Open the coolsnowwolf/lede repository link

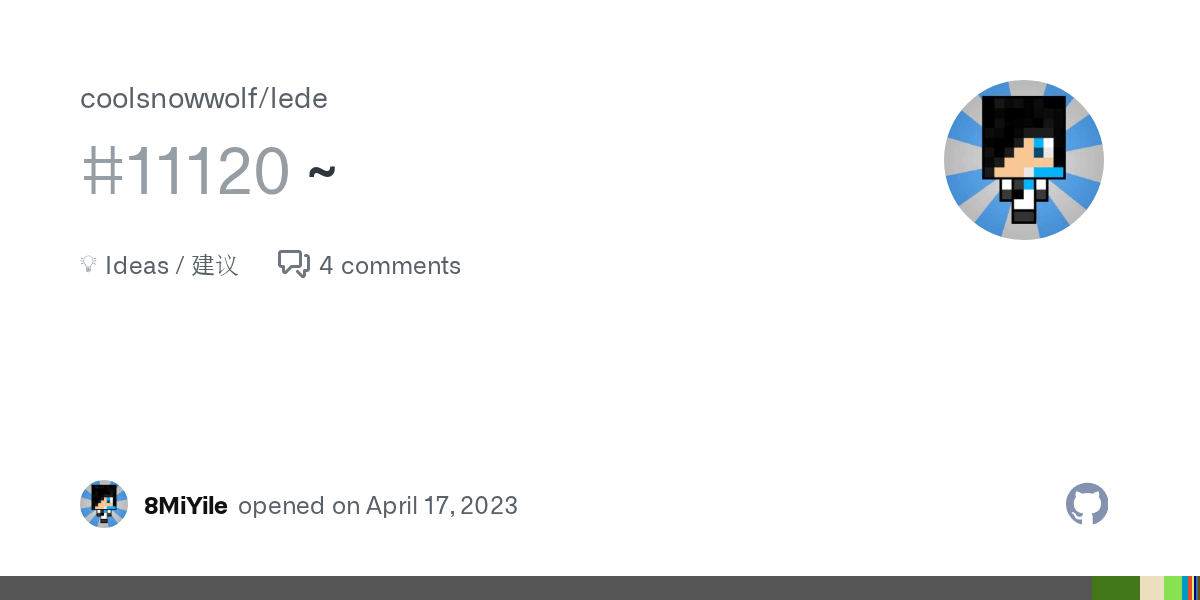204,99
